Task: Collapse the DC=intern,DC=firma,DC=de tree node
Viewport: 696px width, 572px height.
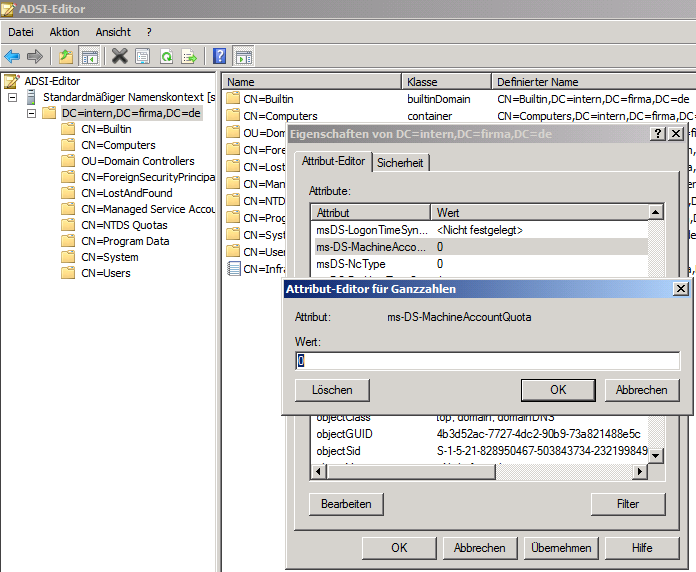Action: click(x=32, y=113)
